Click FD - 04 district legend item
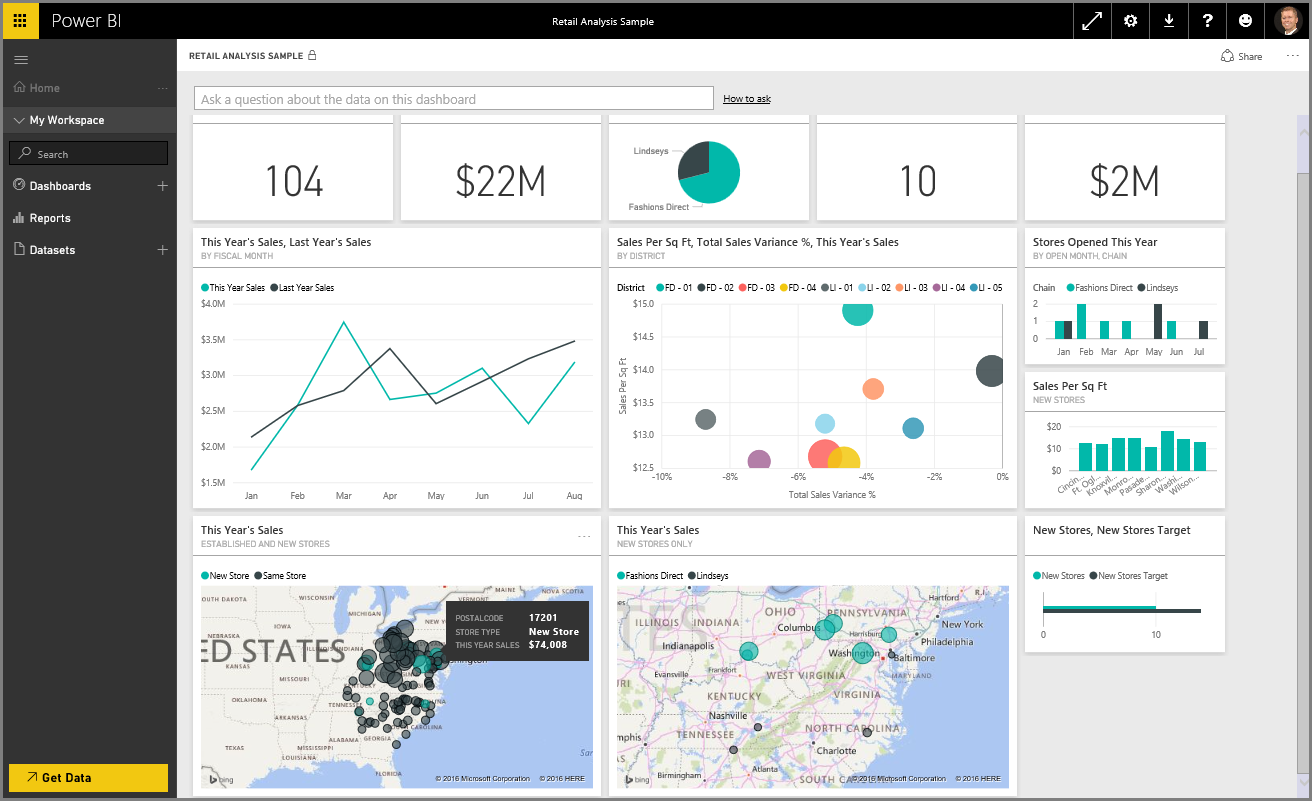 coord(799,288)
